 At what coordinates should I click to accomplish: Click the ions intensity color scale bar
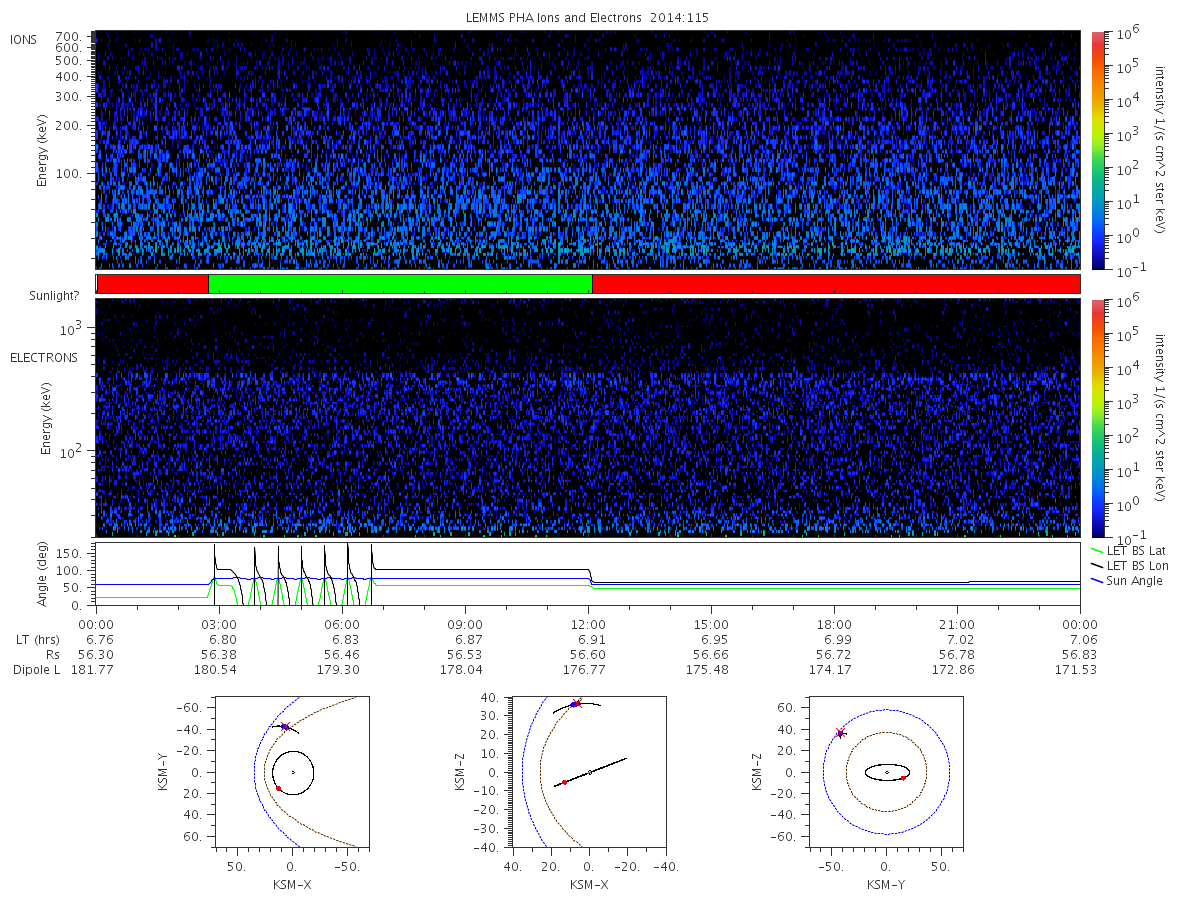click(x=1097, y=150)
